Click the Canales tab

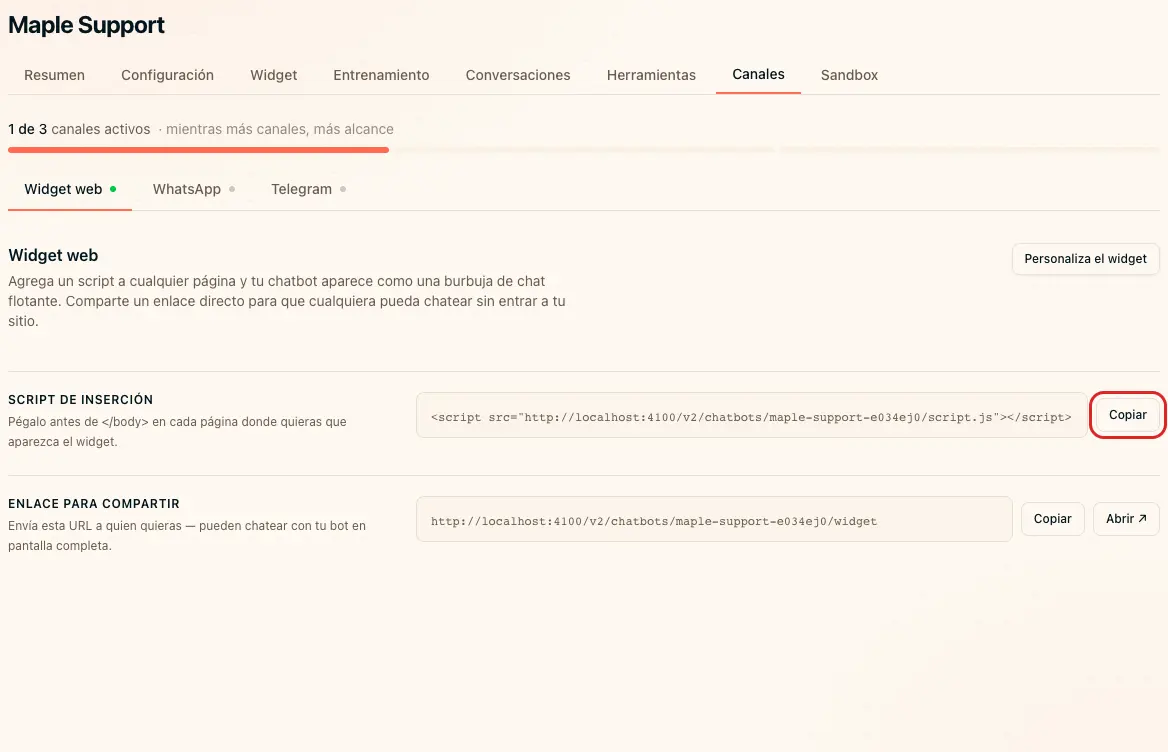[x=758, y=74]
